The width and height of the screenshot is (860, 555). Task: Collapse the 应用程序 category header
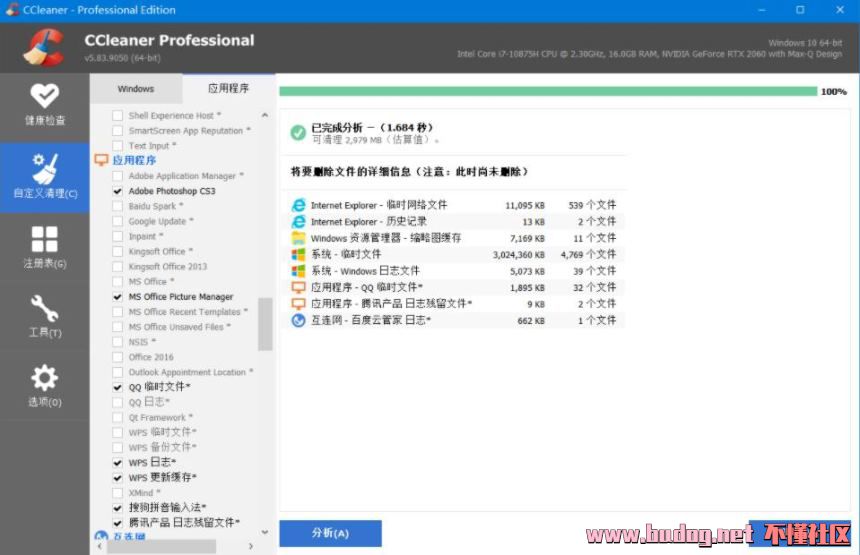tap(134, 160)
